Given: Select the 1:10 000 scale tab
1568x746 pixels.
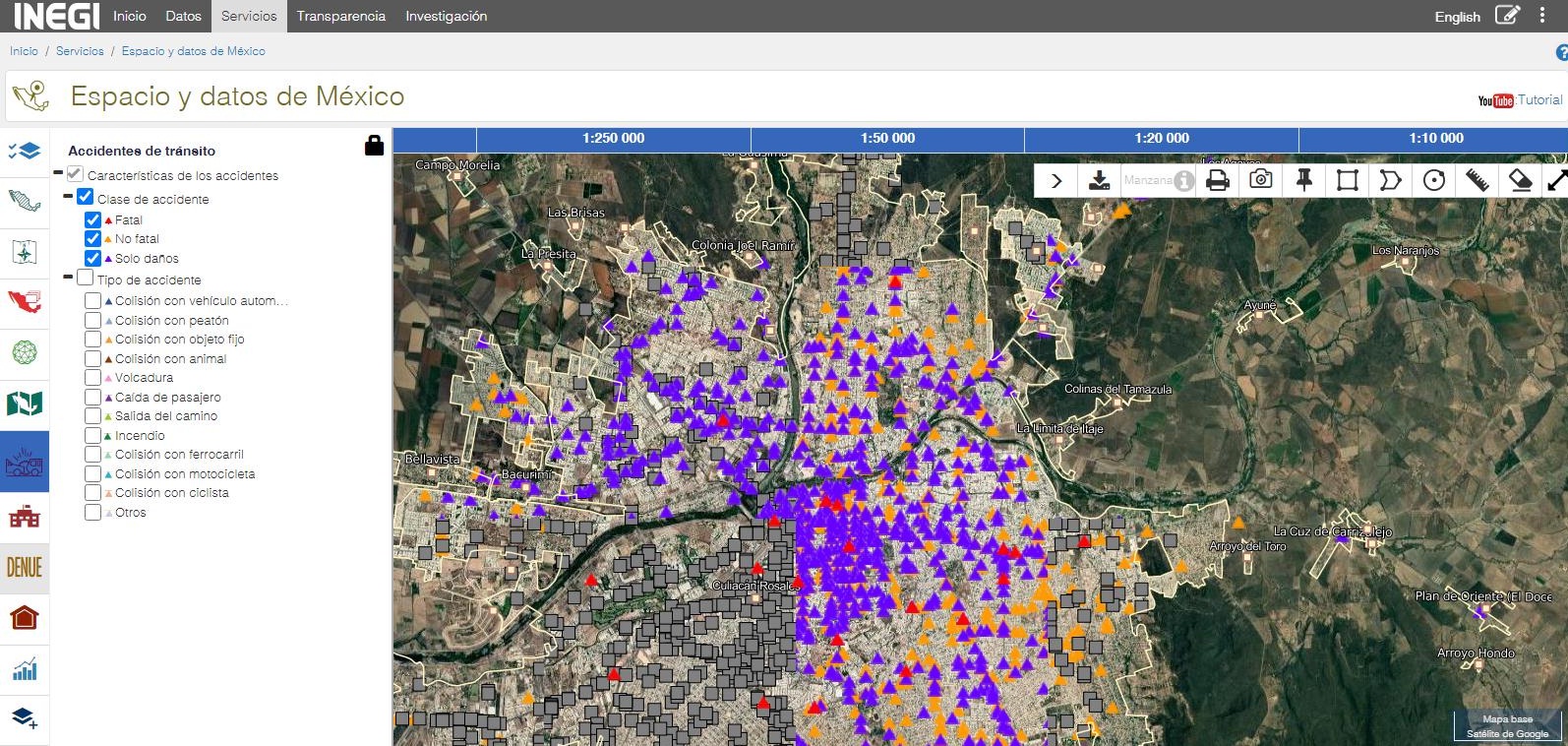Looking at the screenshot, I should tap(1435, 139).
